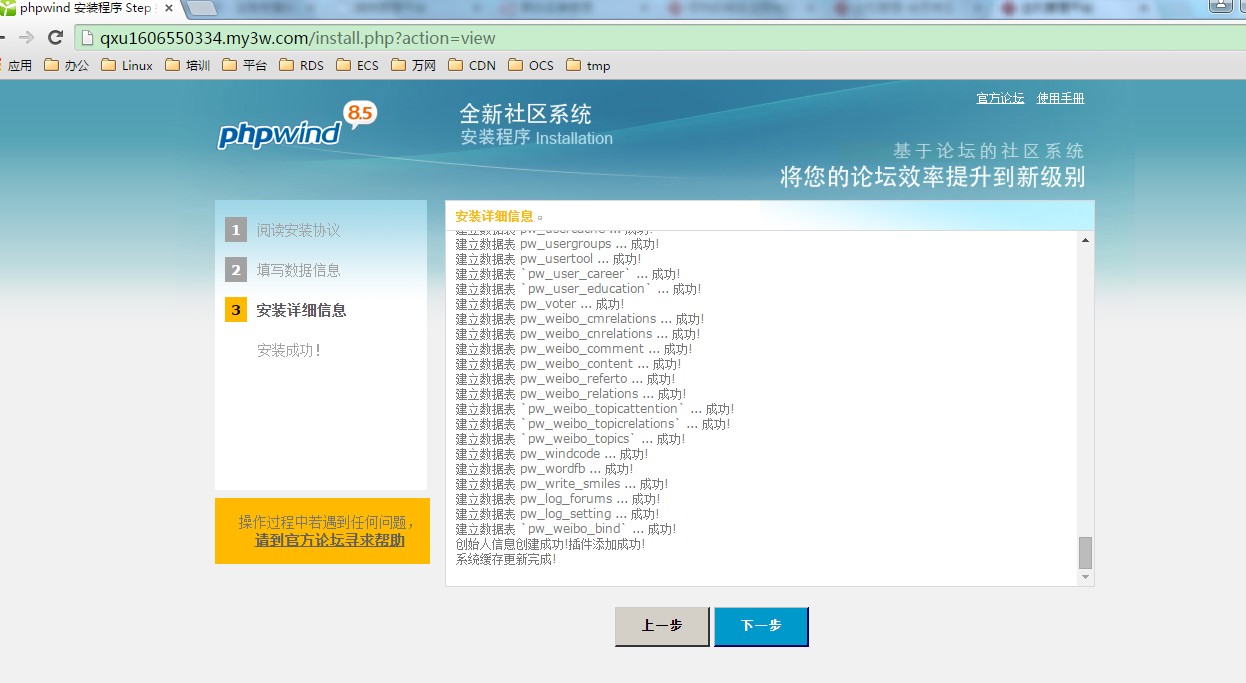
Task: Open the 培训 bookmark folder
Action: pos(187,66)
